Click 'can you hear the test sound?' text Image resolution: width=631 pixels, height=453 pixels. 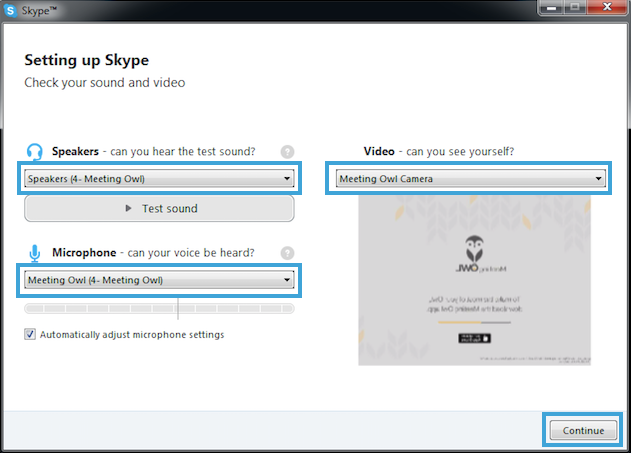coord(183,152)
